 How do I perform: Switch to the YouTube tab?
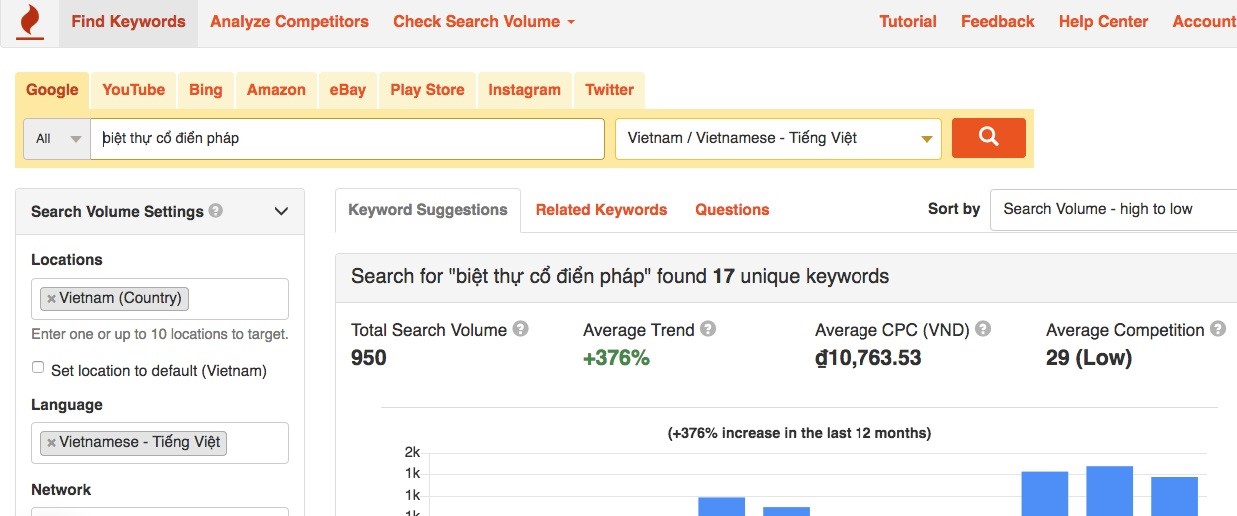coord(133,90)
